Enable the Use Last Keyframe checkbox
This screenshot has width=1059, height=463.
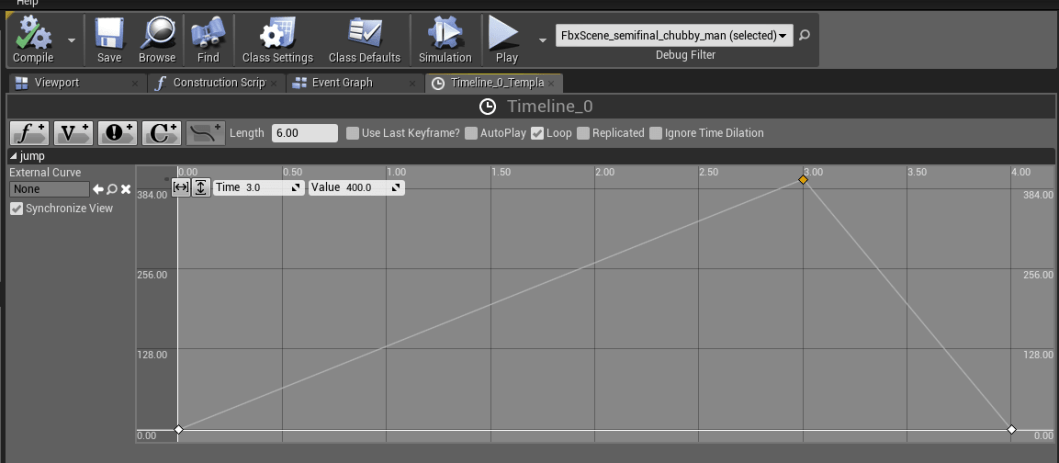click(x=353, y=133)
